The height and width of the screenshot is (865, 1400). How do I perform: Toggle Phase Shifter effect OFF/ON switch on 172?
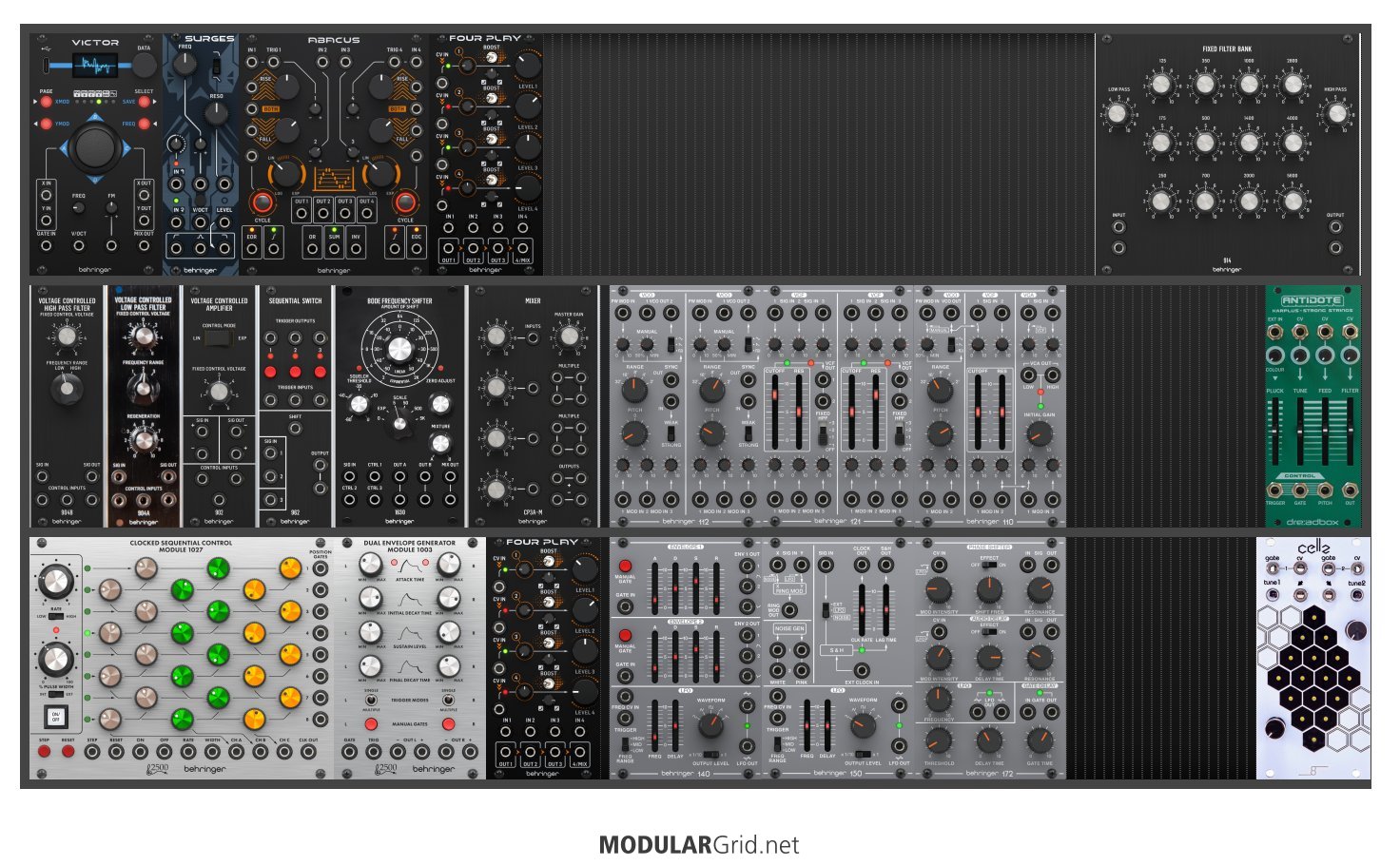click(x=989, y=565)
